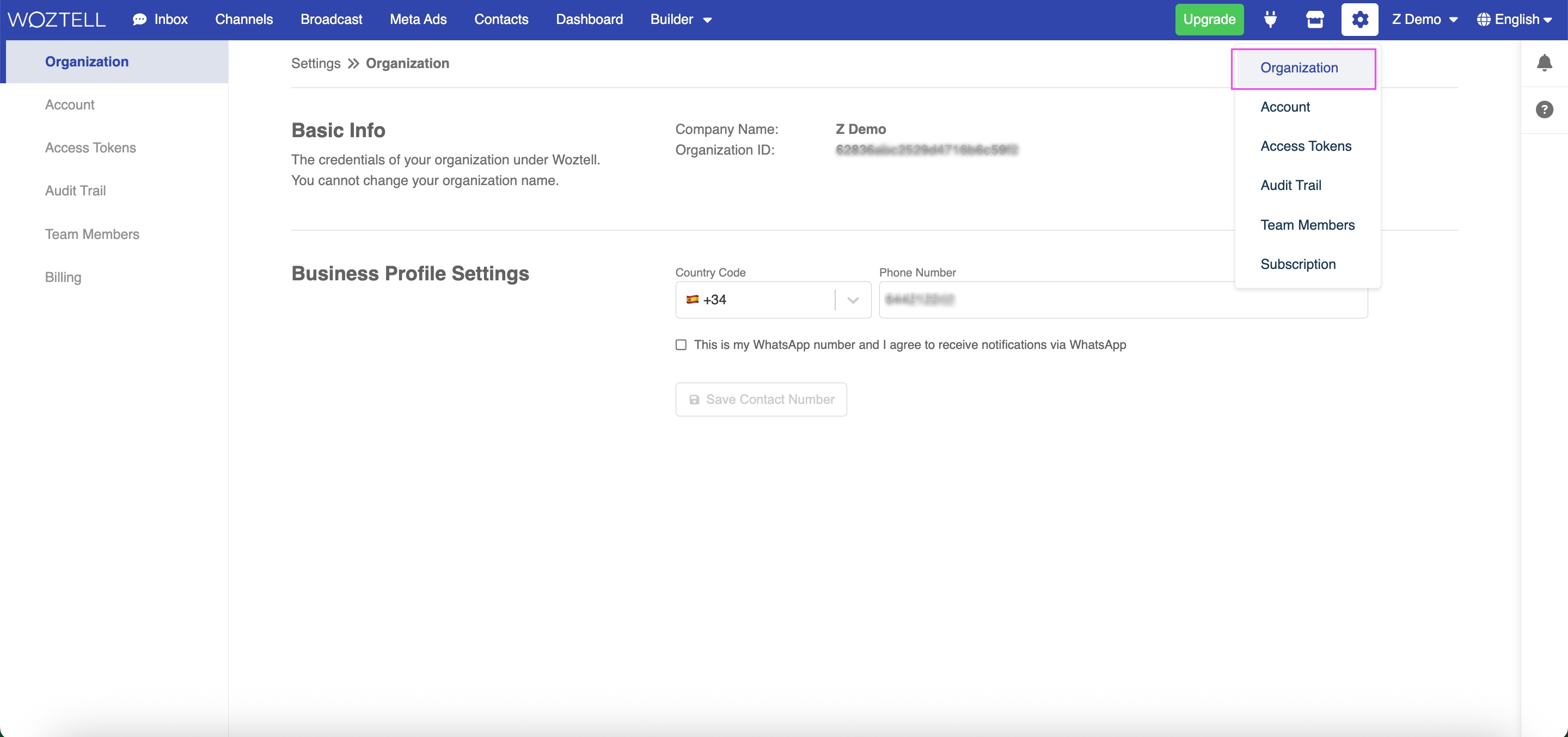1568x737 pixels.
Task: Open the English language dropdown
Action: click(1515, 20)
